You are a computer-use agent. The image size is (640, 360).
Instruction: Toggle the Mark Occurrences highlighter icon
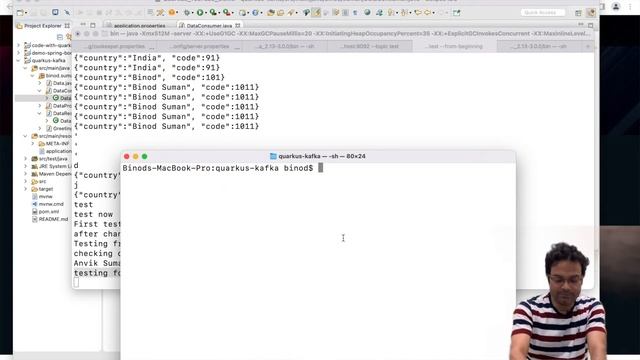click(316, 13)
